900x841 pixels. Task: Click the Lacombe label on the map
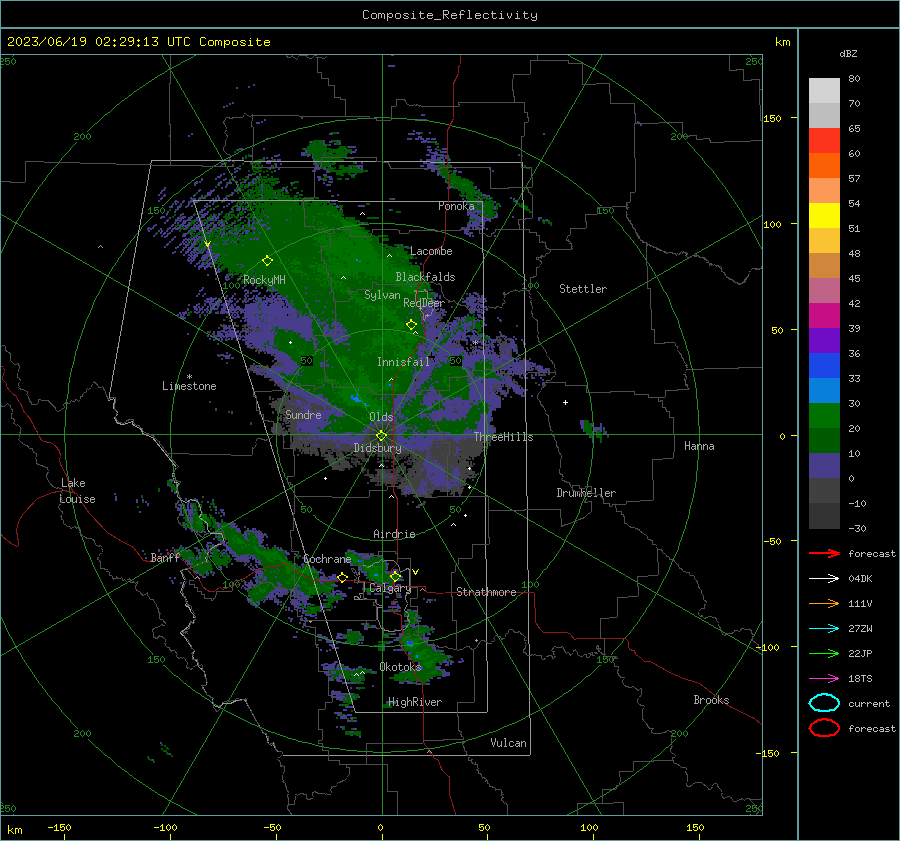[x=431, y=251]
